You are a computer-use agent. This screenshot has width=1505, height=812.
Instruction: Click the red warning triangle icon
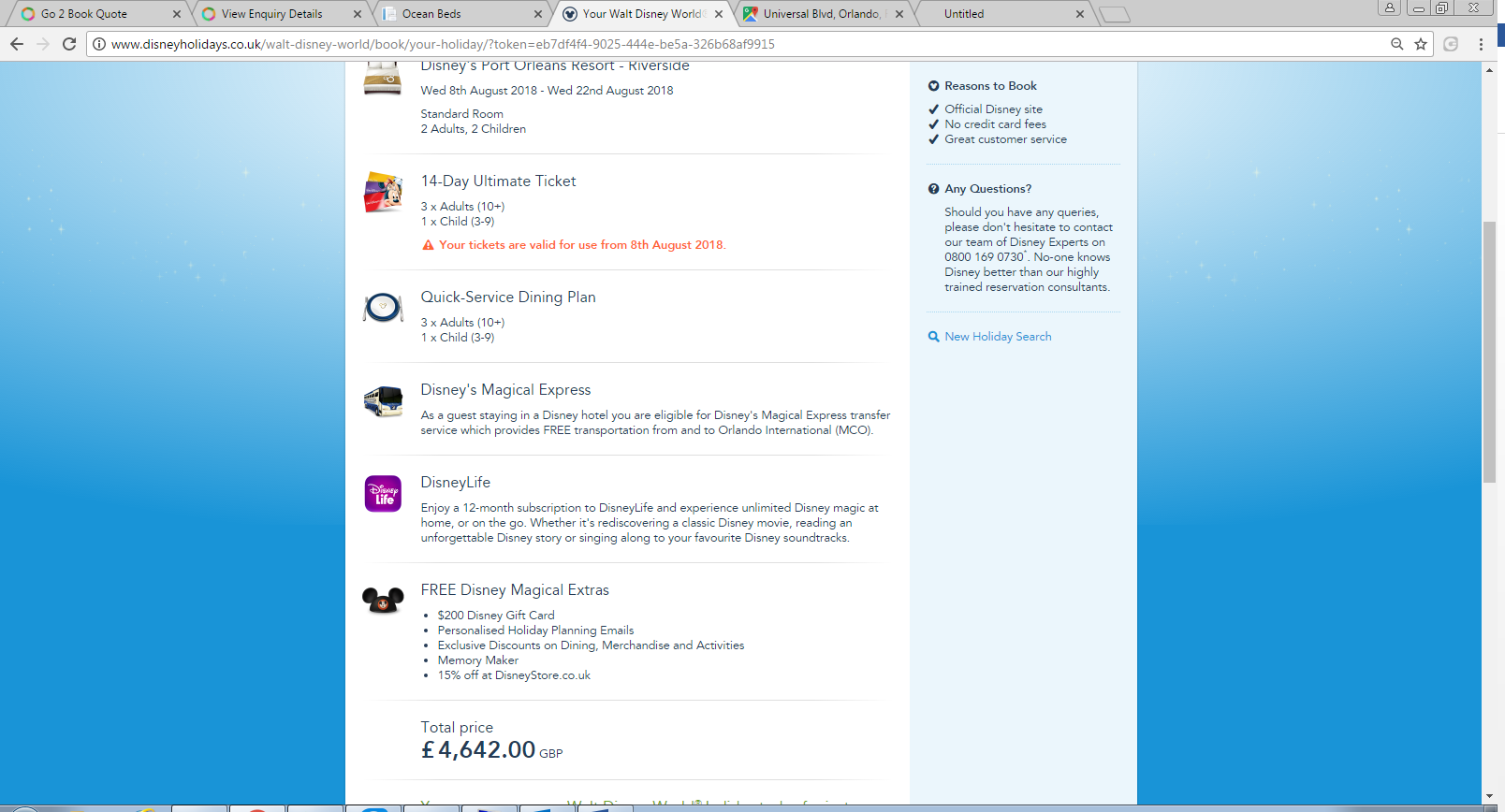tap(428, 245)
